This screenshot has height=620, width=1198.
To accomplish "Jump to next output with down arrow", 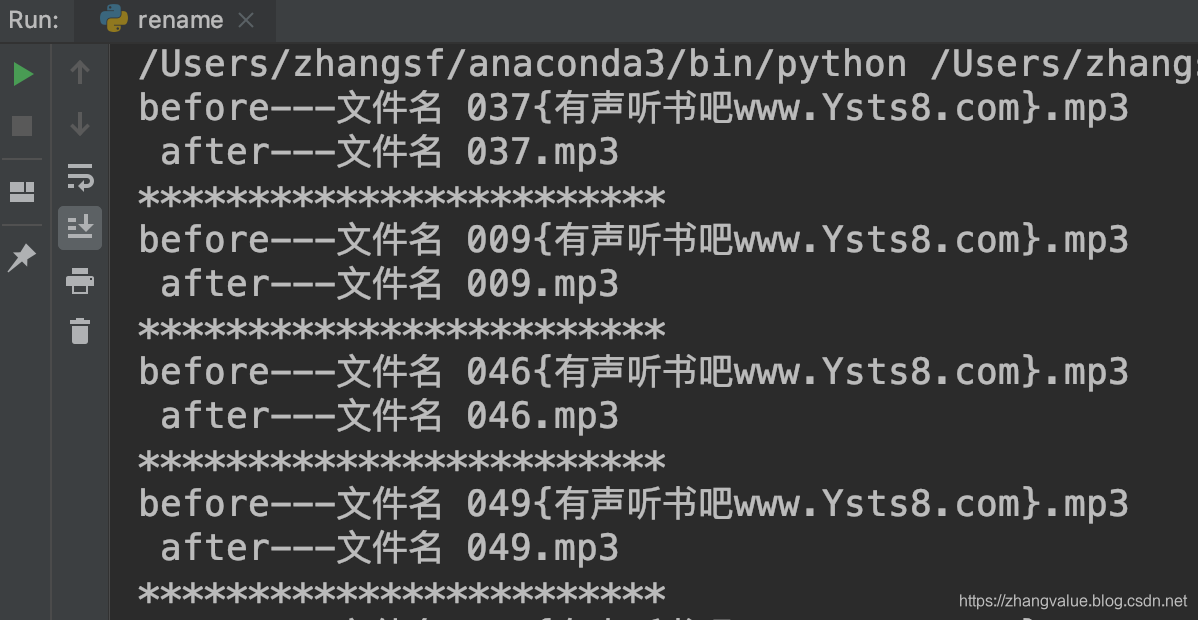I will click(80, 127).
